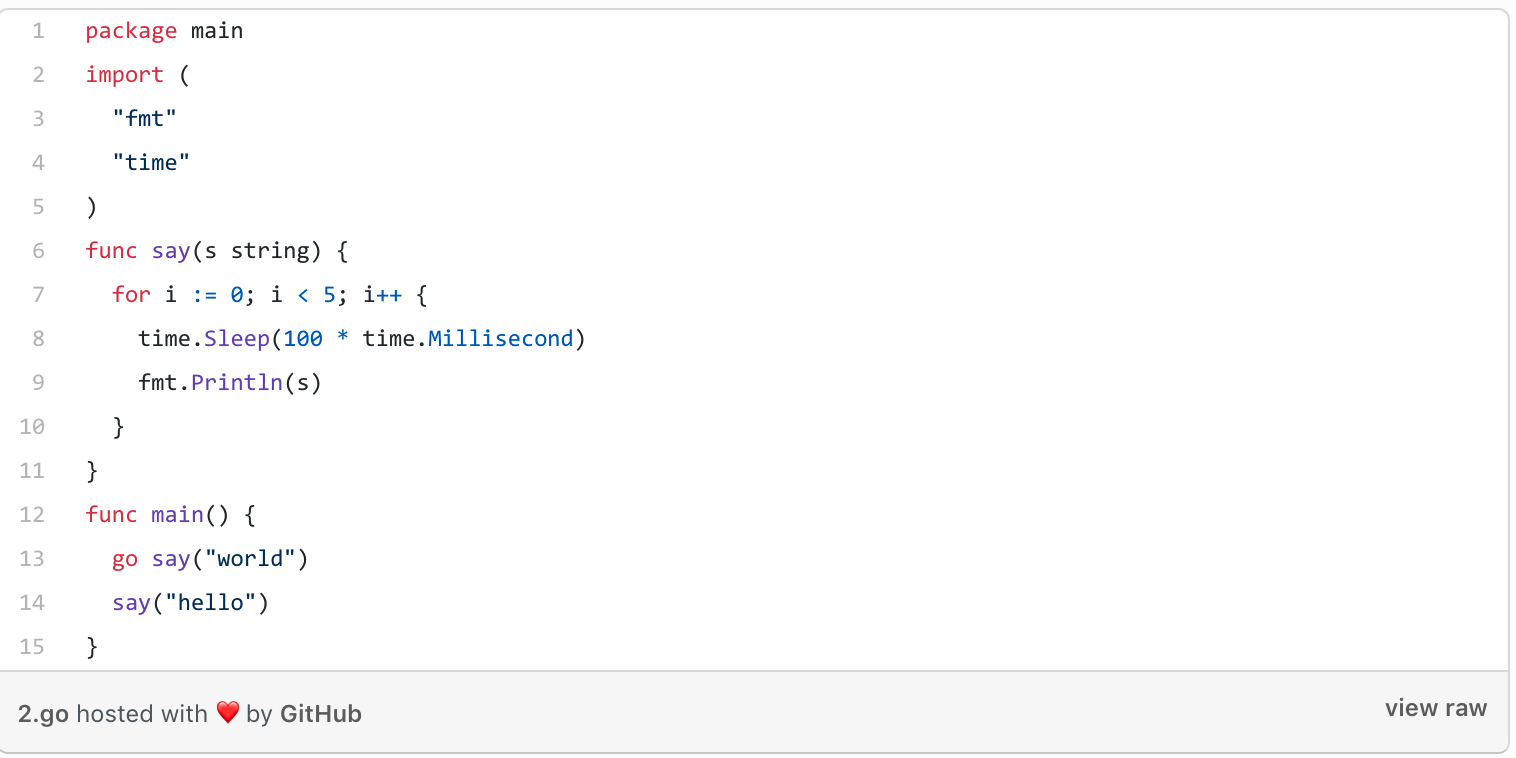Image resolution: width=1516 pixels, height=758 pixels.
Task: Open the view raw link
Action: coord(1435,708)
